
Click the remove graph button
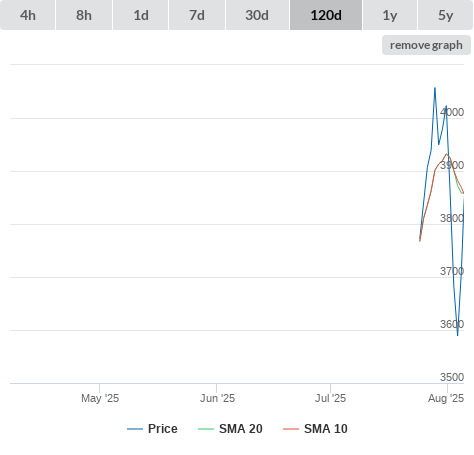[x=426, y=45]
